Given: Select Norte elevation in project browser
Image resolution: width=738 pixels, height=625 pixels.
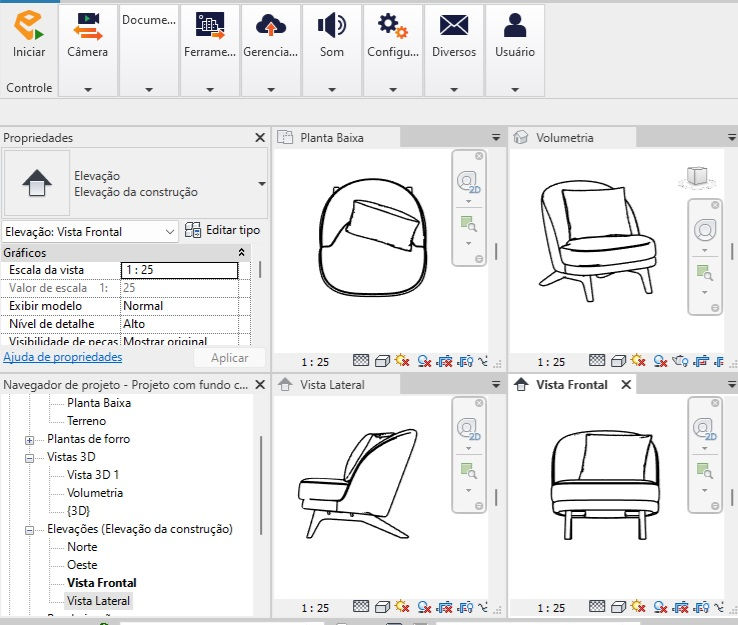Looking at the screenshot, I should (x=82, y=546).
